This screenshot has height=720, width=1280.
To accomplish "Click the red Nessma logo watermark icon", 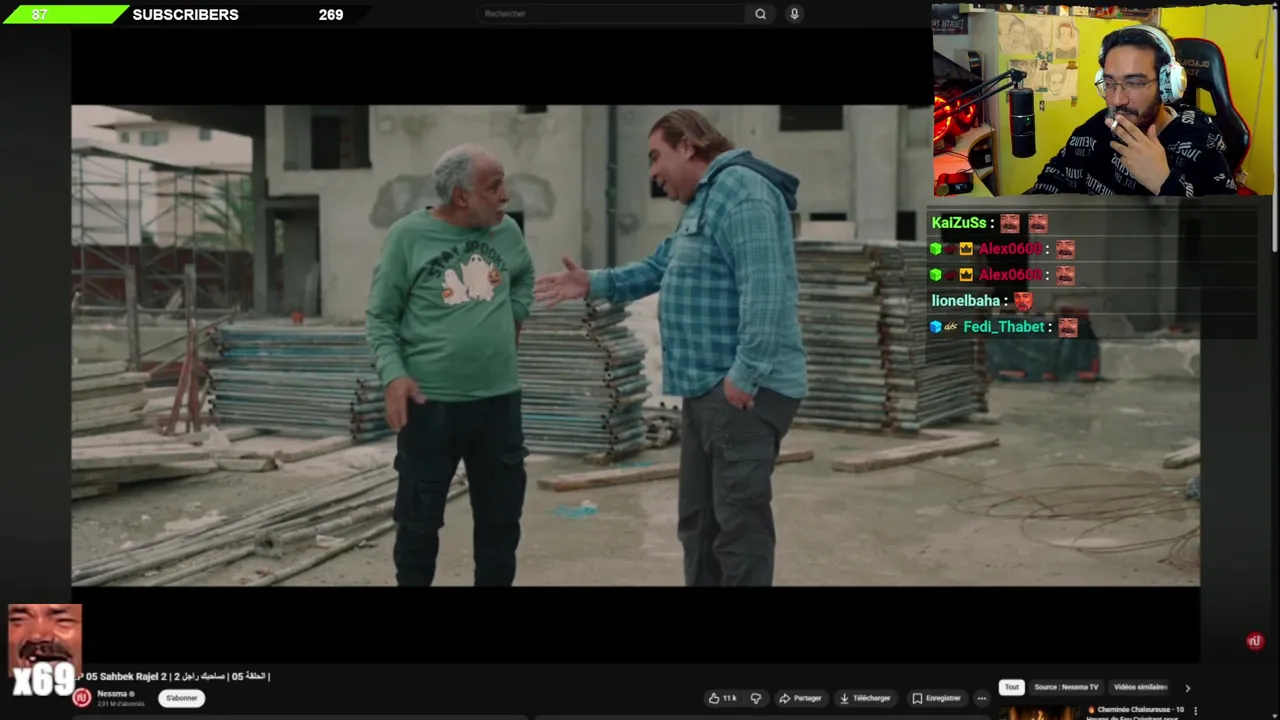I will click(1255, 642).
